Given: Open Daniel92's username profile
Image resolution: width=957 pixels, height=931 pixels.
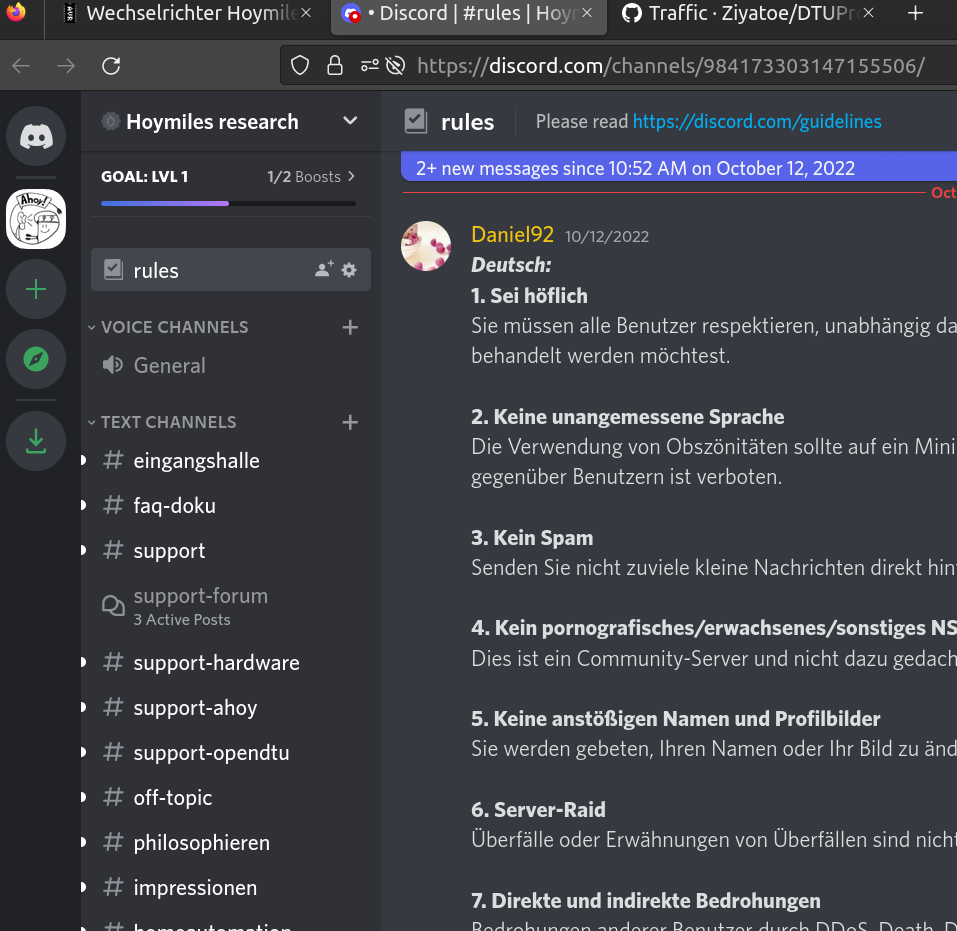Looking at the screenshot, I should pos(512,234).
